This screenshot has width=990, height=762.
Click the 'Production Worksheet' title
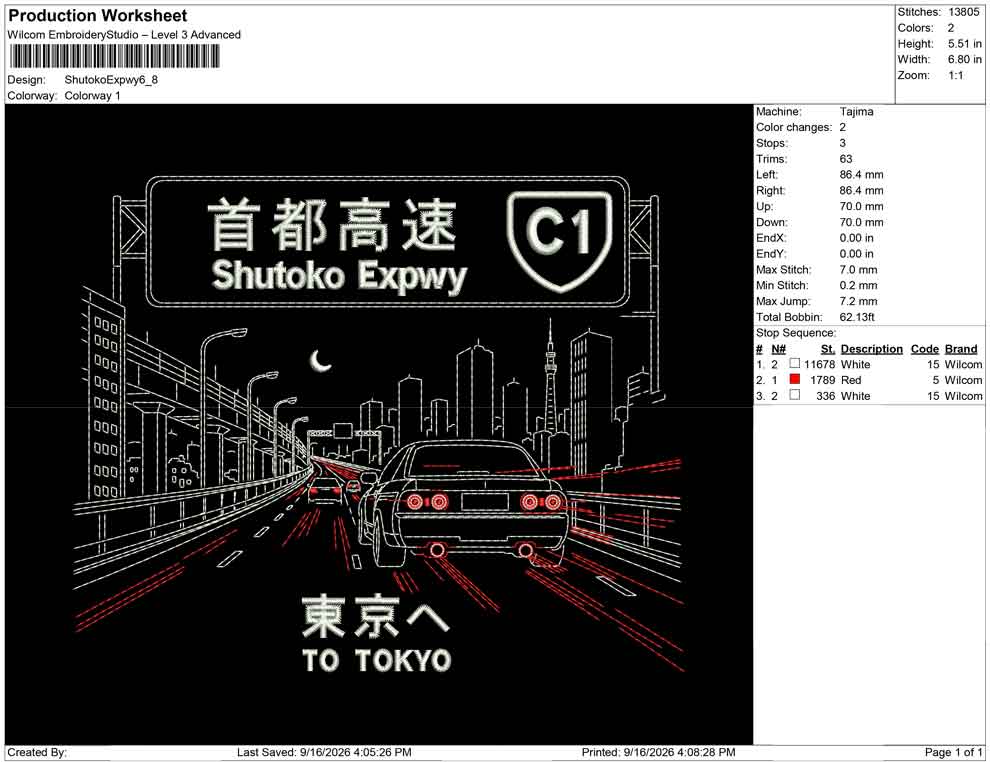coord(98,16)
